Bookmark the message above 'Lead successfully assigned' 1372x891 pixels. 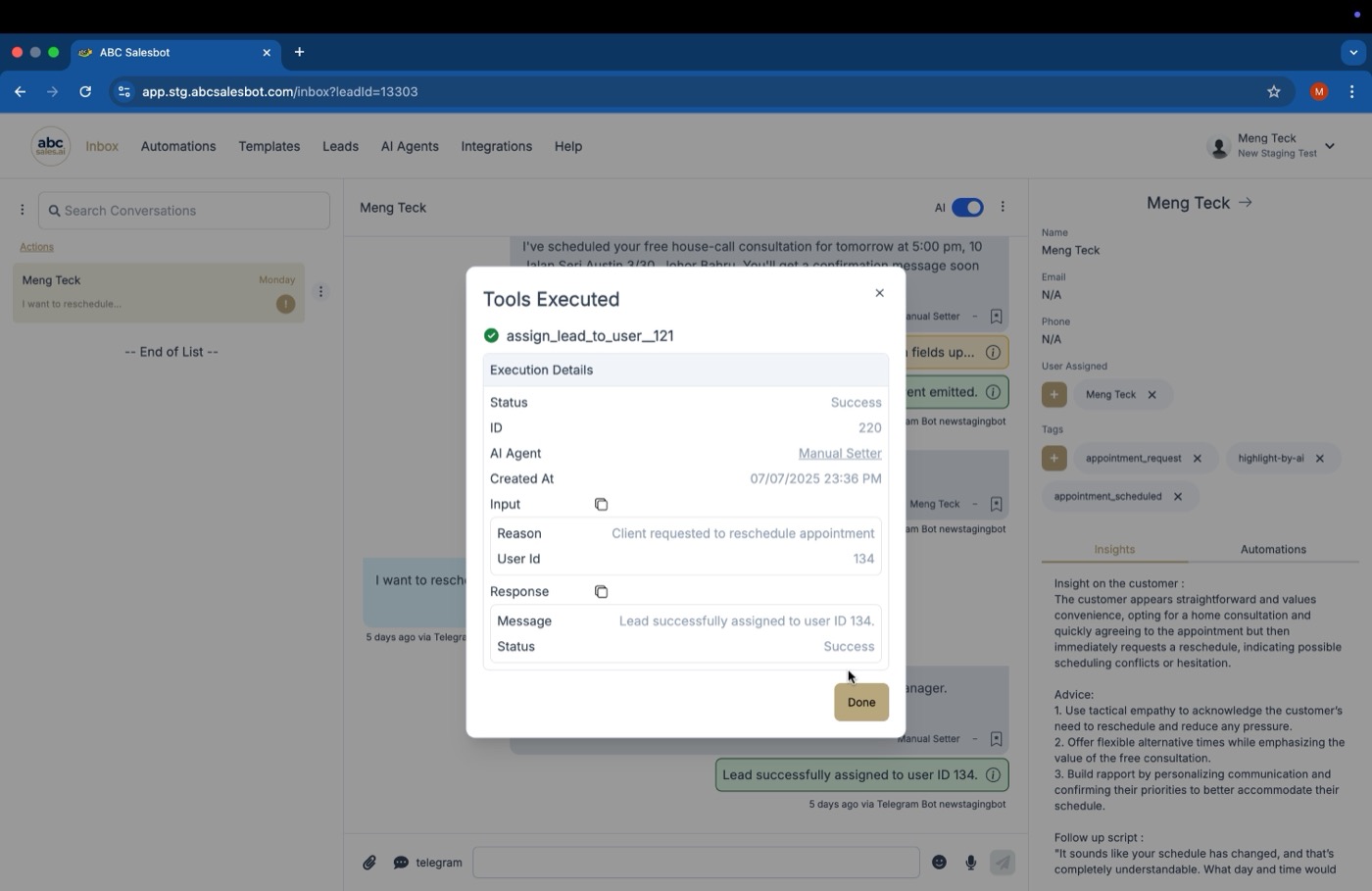click(x=996, y=739)
